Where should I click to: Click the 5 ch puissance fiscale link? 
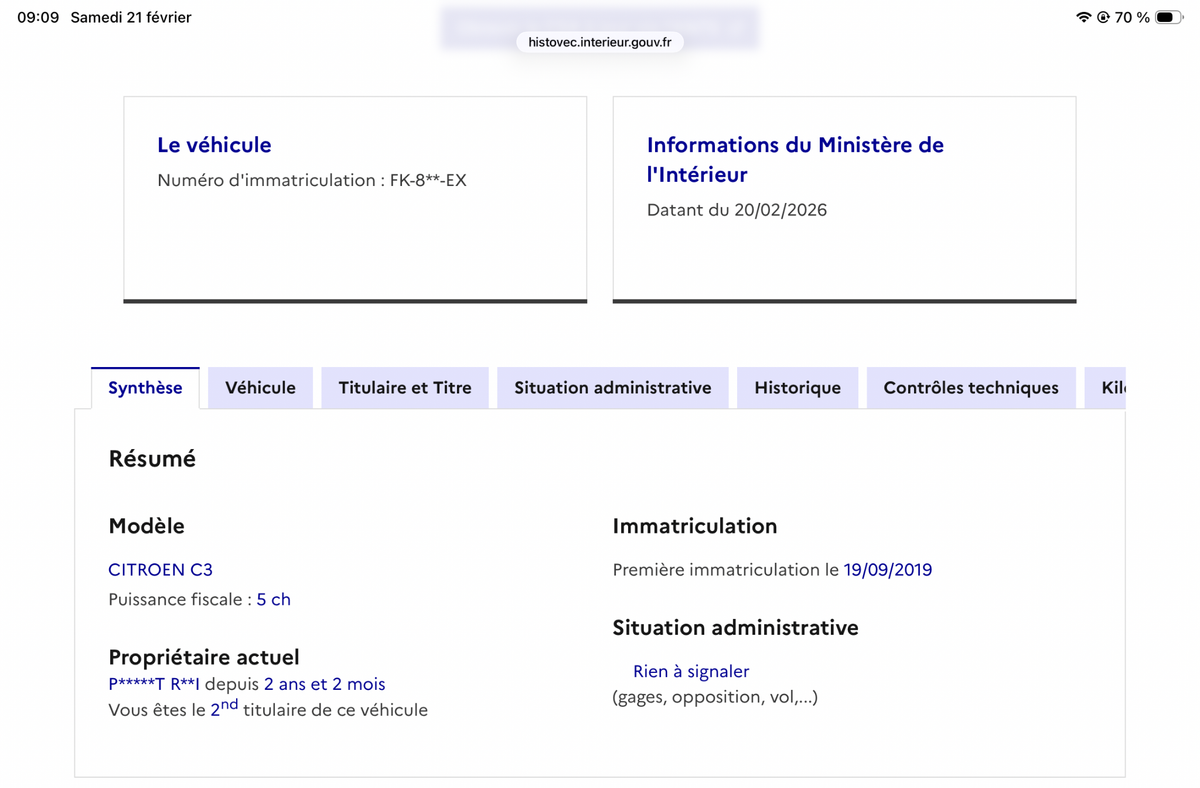click(274, 599)
